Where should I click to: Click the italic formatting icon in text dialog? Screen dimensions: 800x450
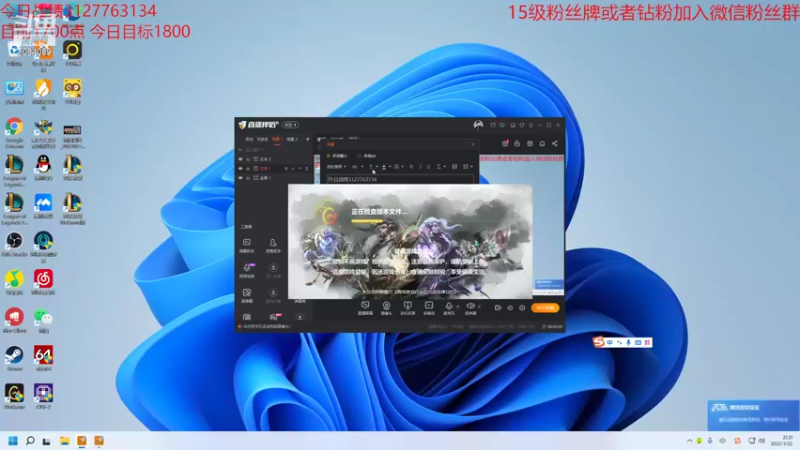[x=420, y=167]
